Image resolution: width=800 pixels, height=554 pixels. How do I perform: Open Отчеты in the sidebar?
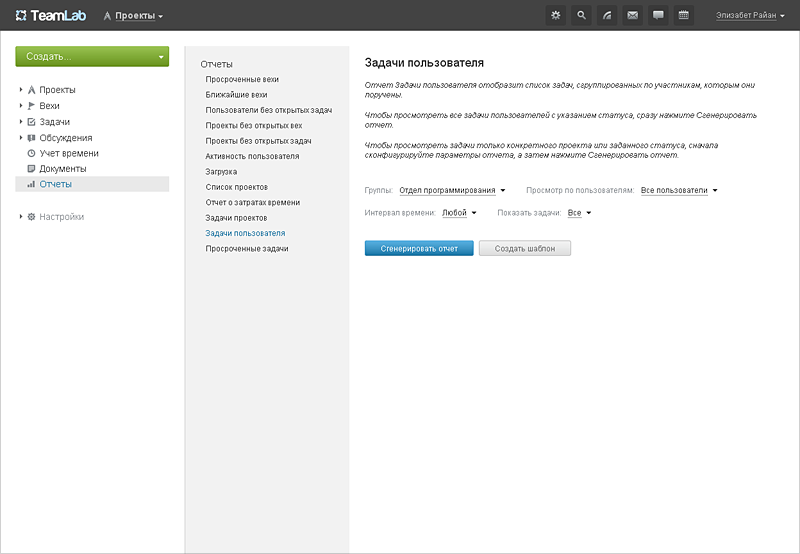56,184
